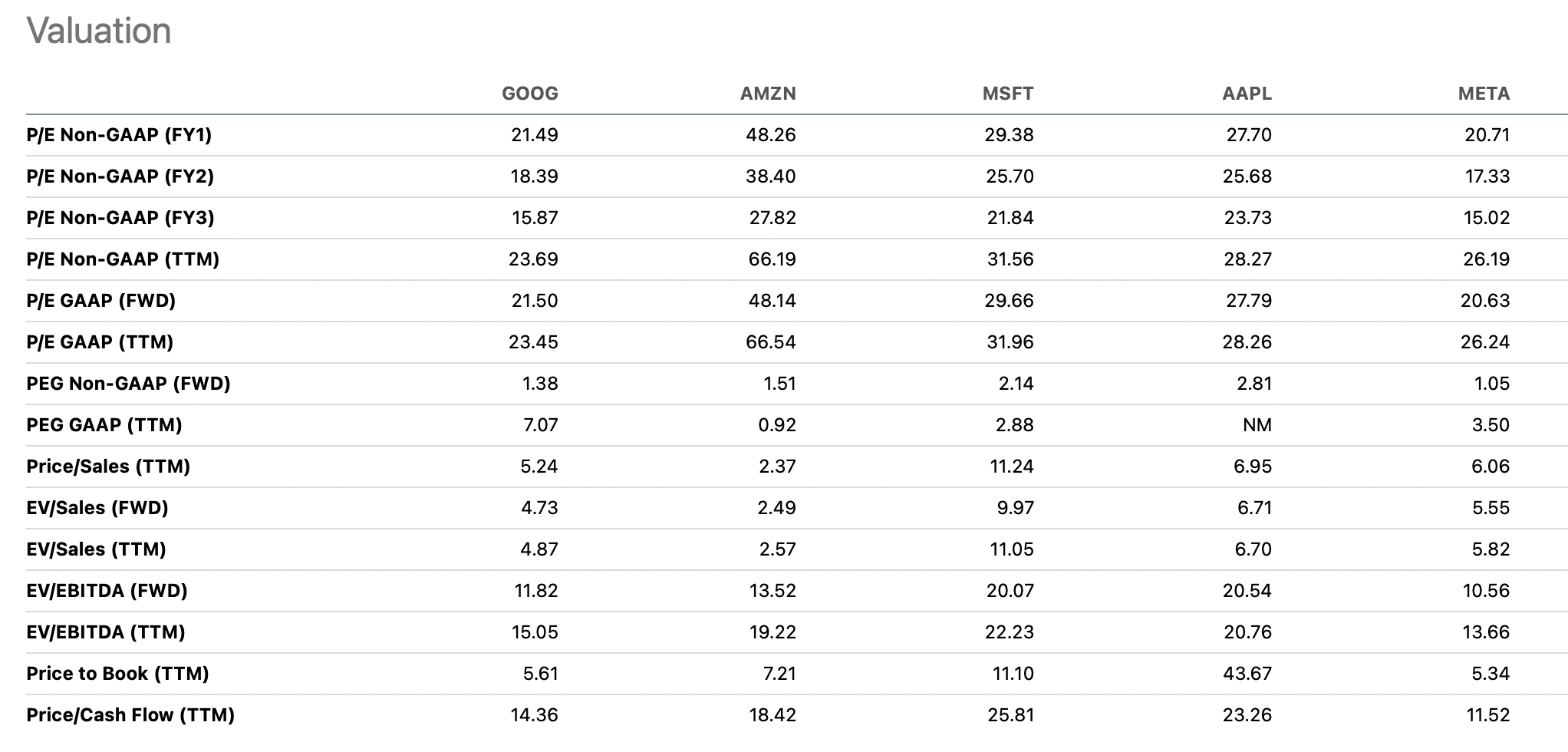Select AAPL's Price to Book value 43.67

tap(1247, 674)
